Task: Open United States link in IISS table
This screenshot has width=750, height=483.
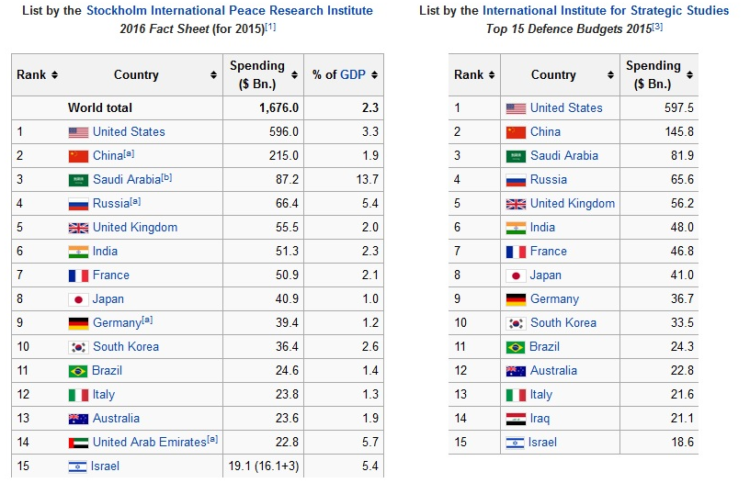Action: click(x=566, y=108)
